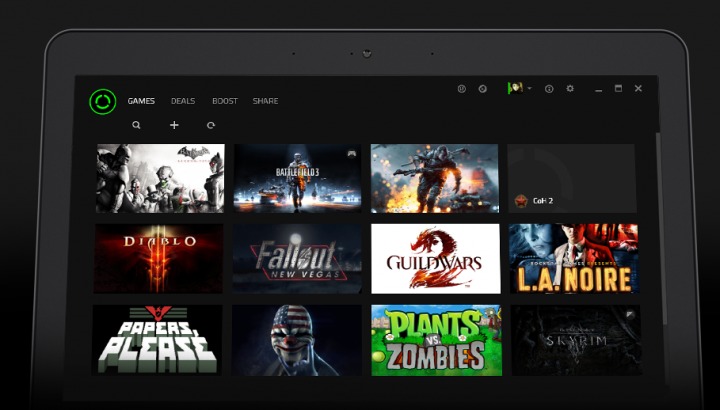The height and width of the screenshot is (410, 720).
Task: Click the CoH 2 game tile
Action: click(571, 178)
